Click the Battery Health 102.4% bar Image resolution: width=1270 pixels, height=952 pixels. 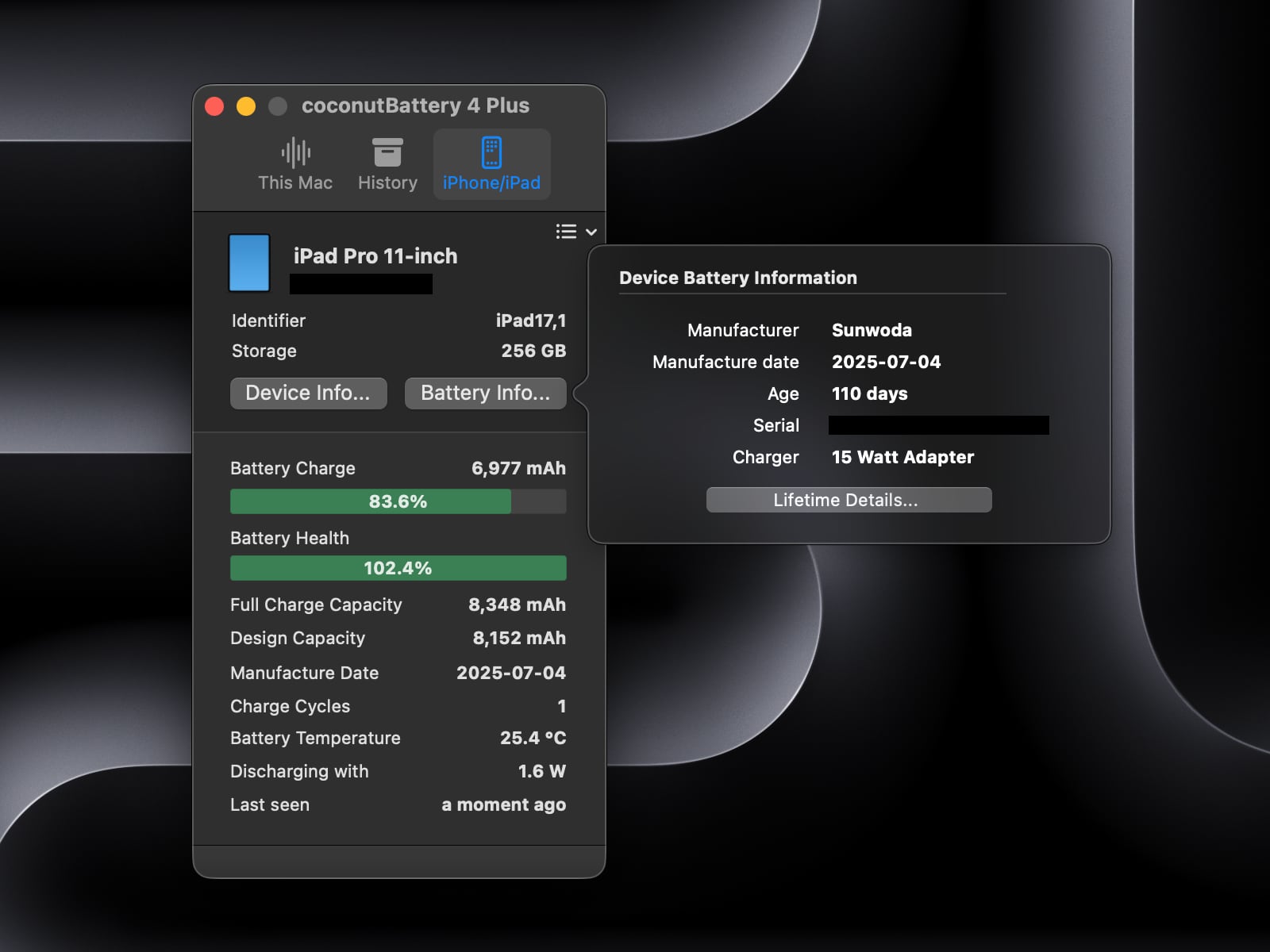click(x=398, y=568)
